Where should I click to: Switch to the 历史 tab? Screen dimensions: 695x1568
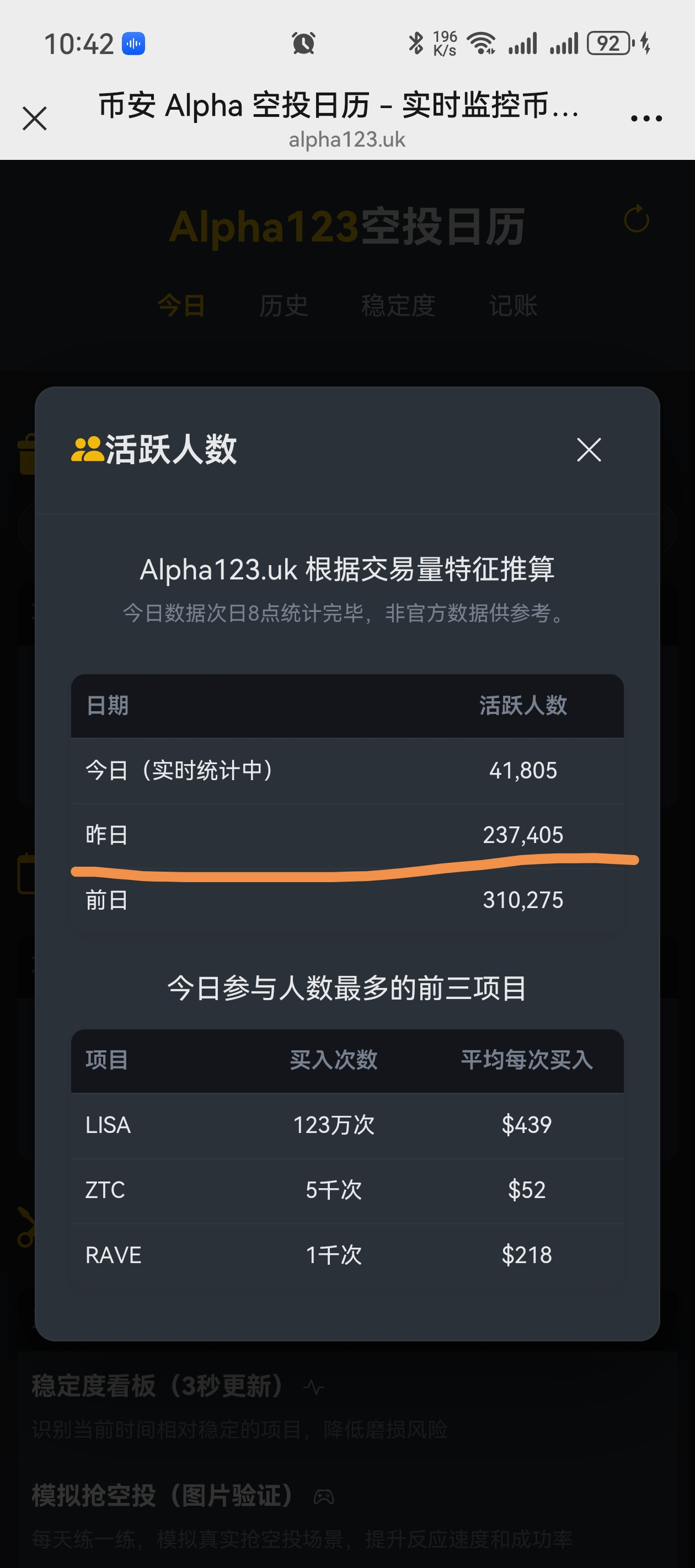[283, 305]
